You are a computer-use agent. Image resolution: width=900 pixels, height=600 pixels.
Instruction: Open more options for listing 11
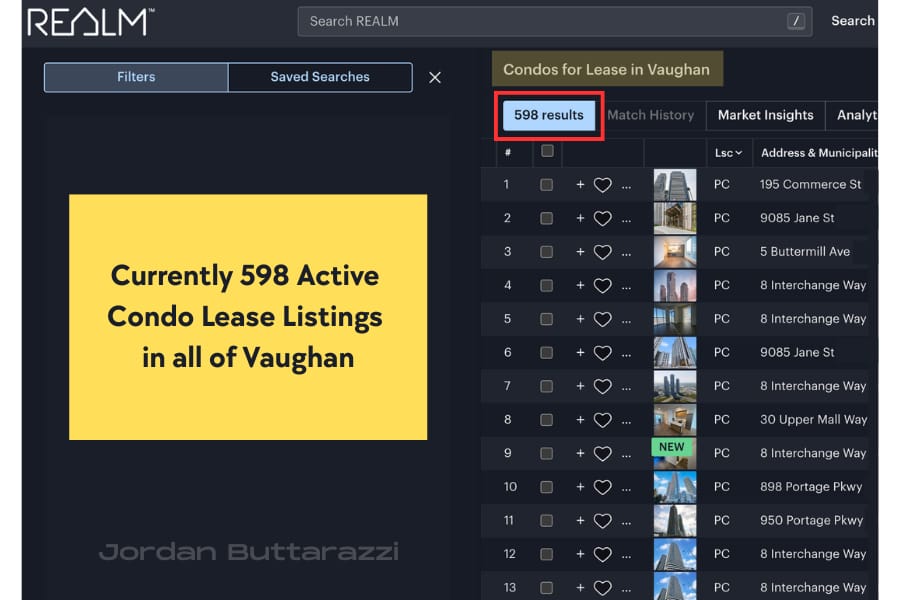click(x=626, y=522)
